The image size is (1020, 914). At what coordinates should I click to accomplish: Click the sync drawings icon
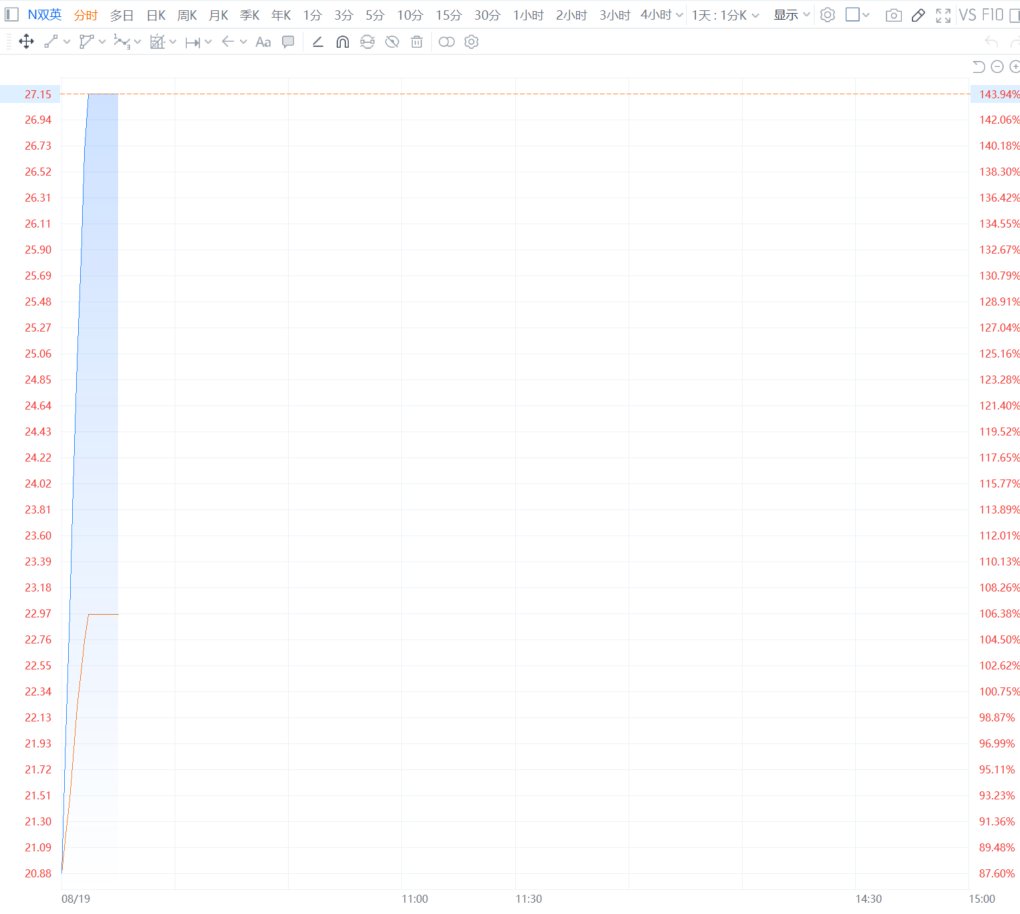pyautogui.click(x=368, y=42)
